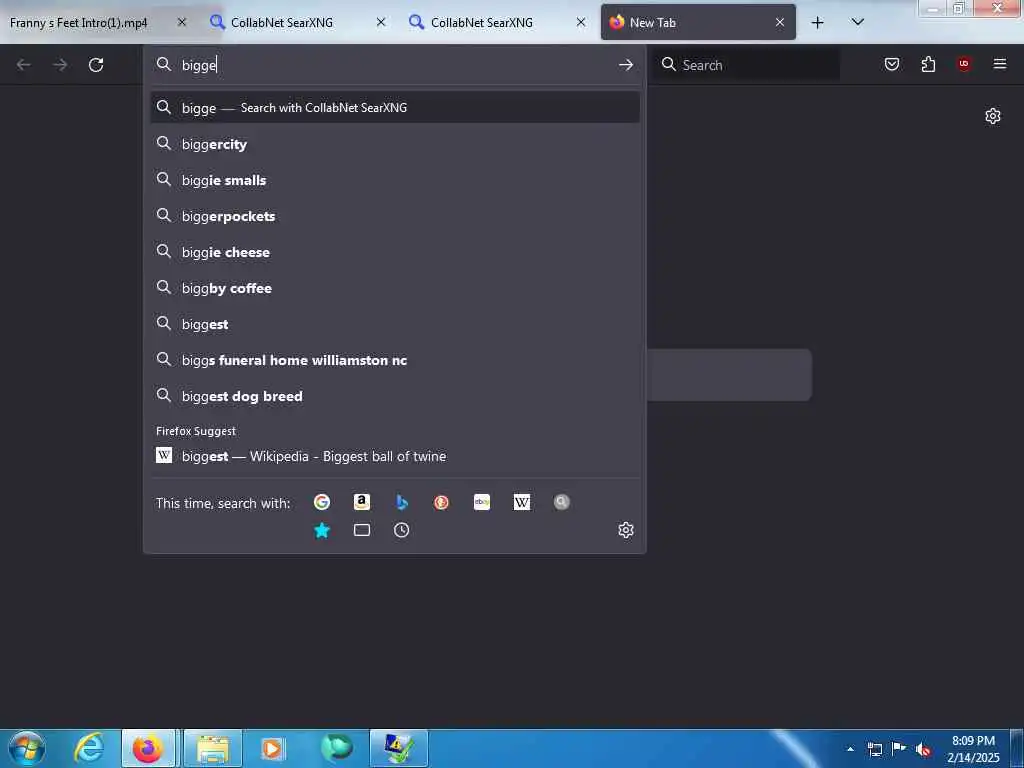This screenshot has width=1024, height=768.
Task: Go forward to the next page
Action: tap(60, 65)
